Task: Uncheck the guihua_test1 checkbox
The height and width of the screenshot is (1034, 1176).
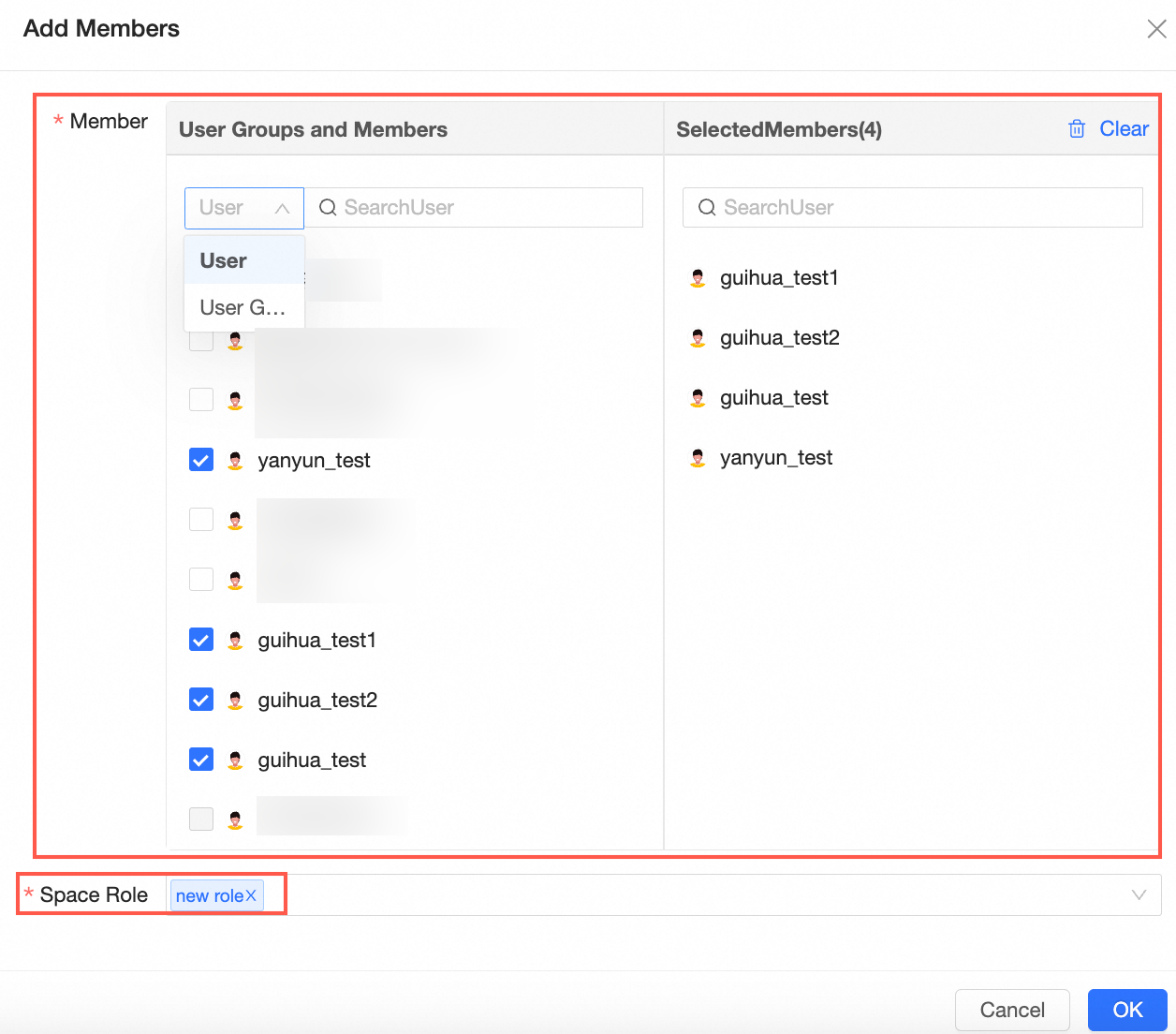Action: pos(201,640)
